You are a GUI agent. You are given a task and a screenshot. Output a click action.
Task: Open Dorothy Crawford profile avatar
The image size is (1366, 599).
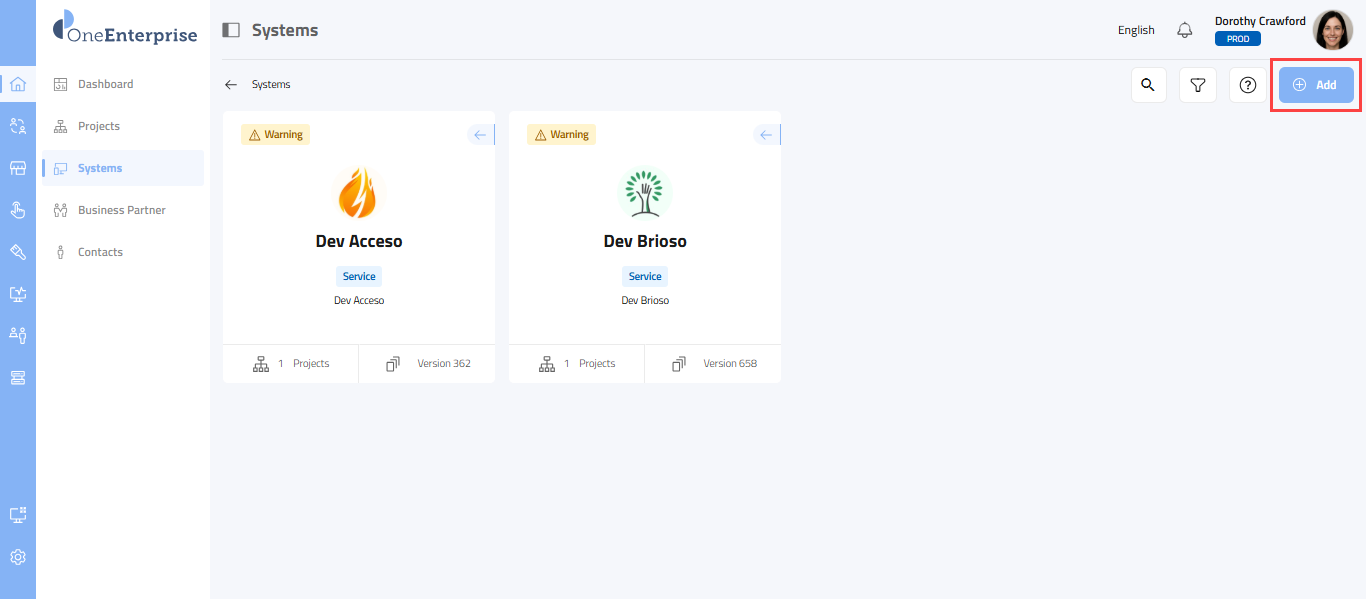[1332, 30]
